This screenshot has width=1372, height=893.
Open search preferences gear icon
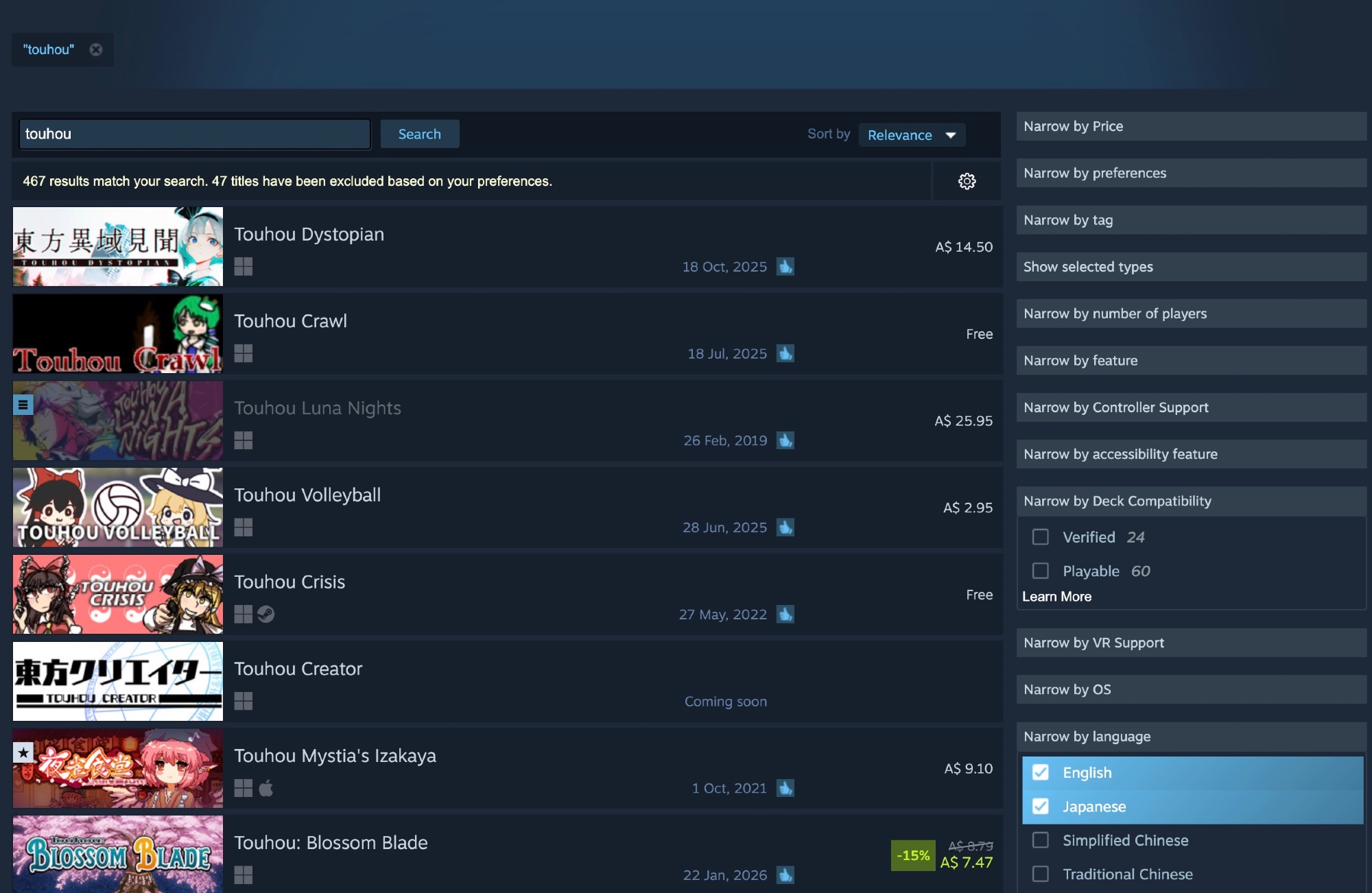click(x=967, y=181)
